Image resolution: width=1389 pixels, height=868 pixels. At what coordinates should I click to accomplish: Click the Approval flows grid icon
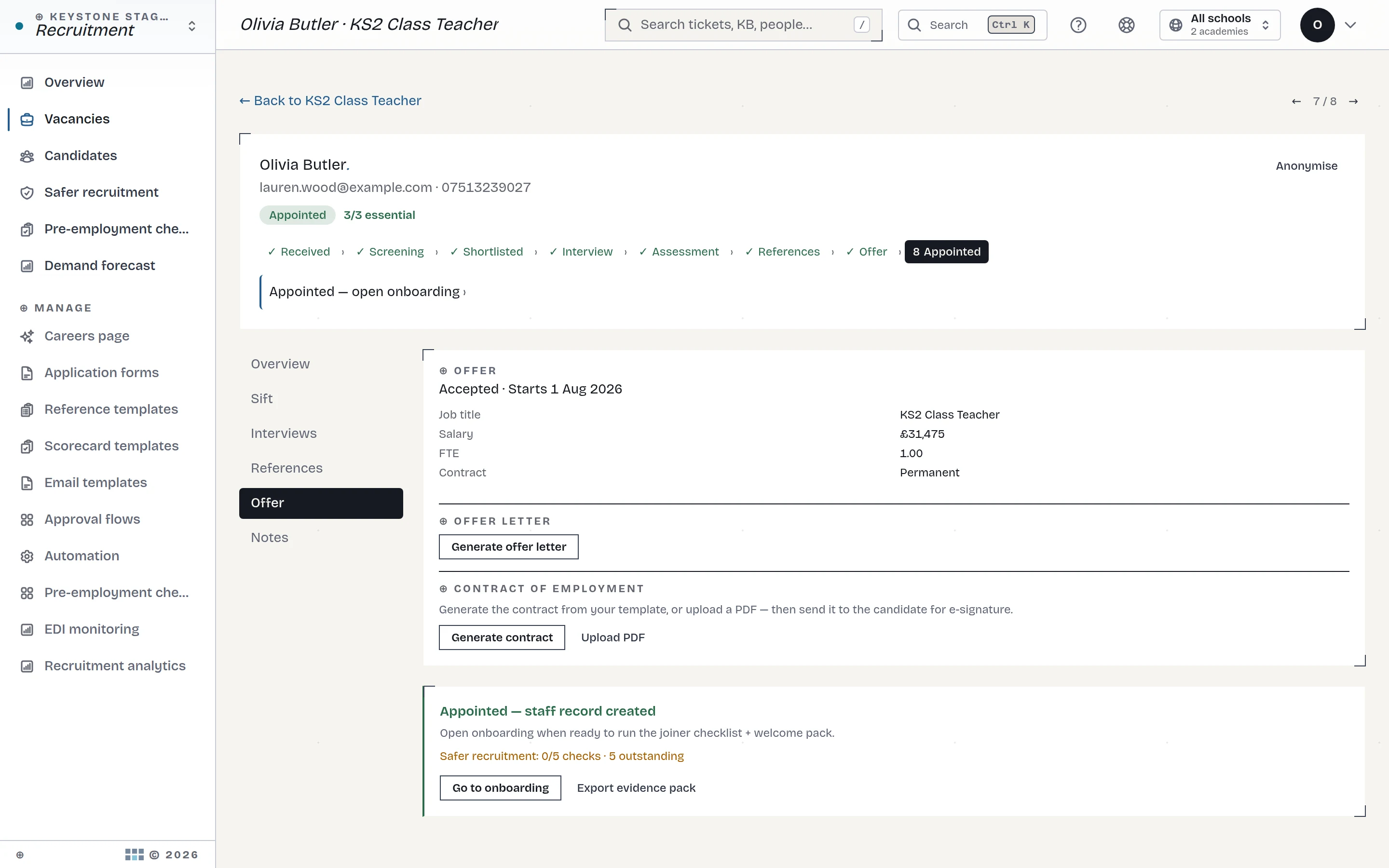27,519
